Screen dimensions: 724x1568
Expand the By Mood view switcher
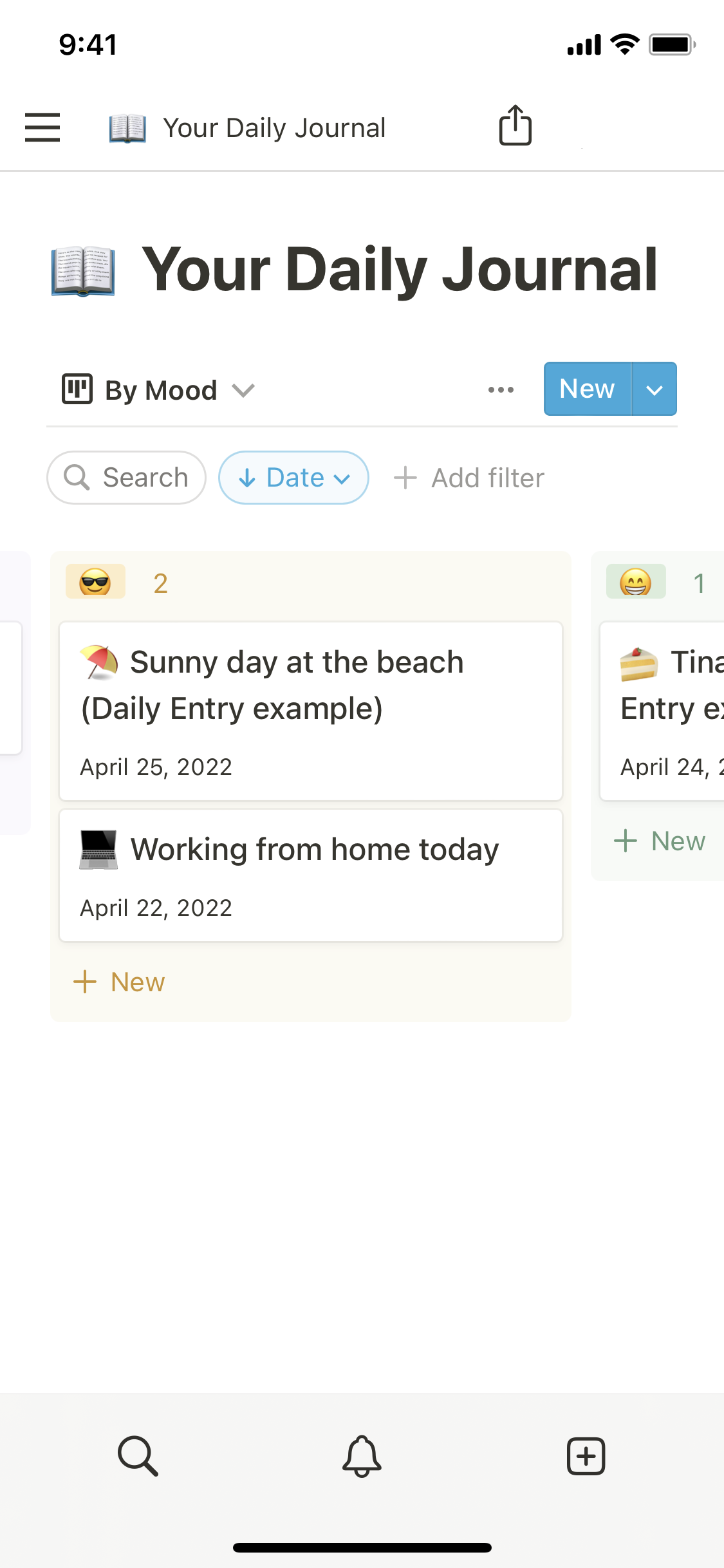[159, 390]
